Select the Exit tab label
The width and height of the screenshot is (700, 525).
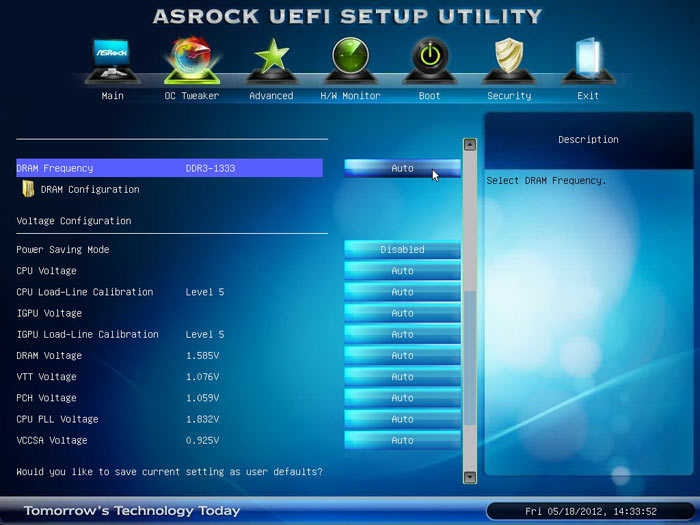[x=588, y=96]
